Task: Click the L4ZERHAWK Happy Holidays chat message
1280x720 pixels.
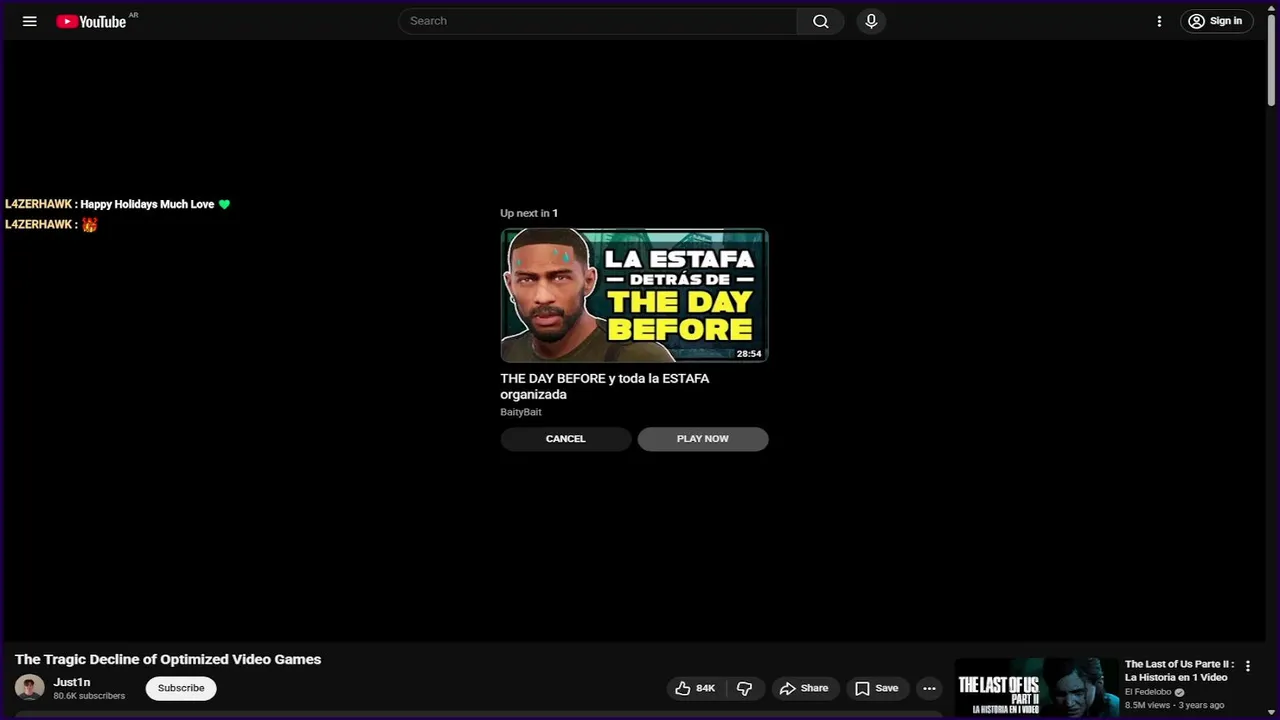Action: [x=117, y=204]
